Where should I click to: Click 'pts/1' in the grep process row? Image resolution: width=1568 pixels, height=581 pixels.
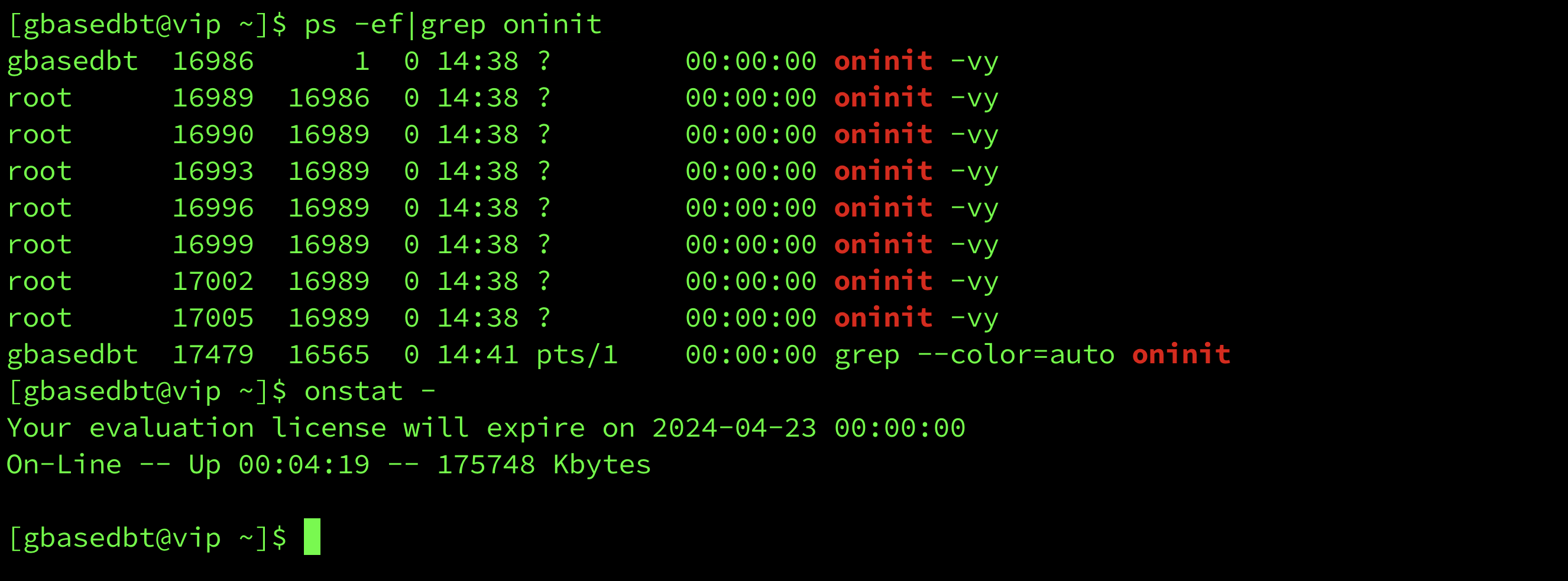(577, 355)
